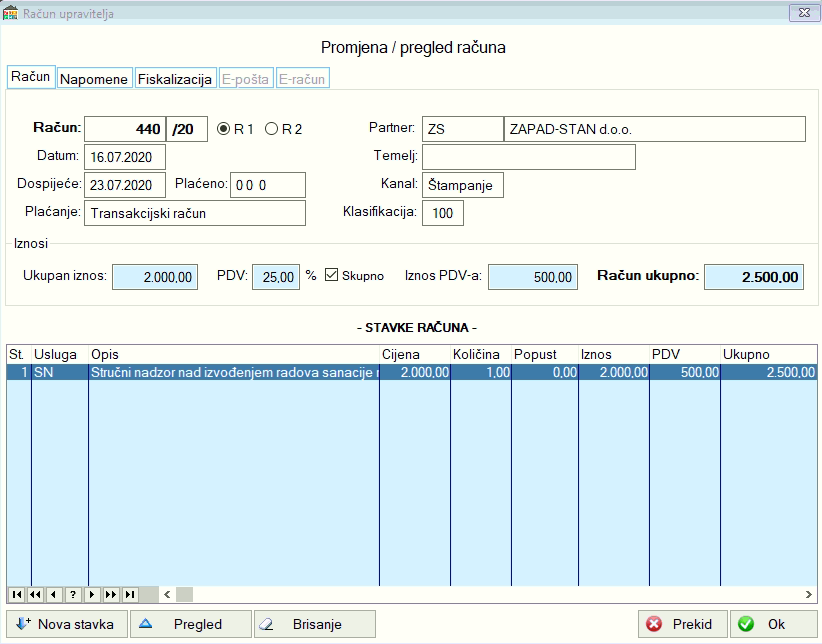Select the R 2 radio button
Screen dimensions: 822x644
272,129
